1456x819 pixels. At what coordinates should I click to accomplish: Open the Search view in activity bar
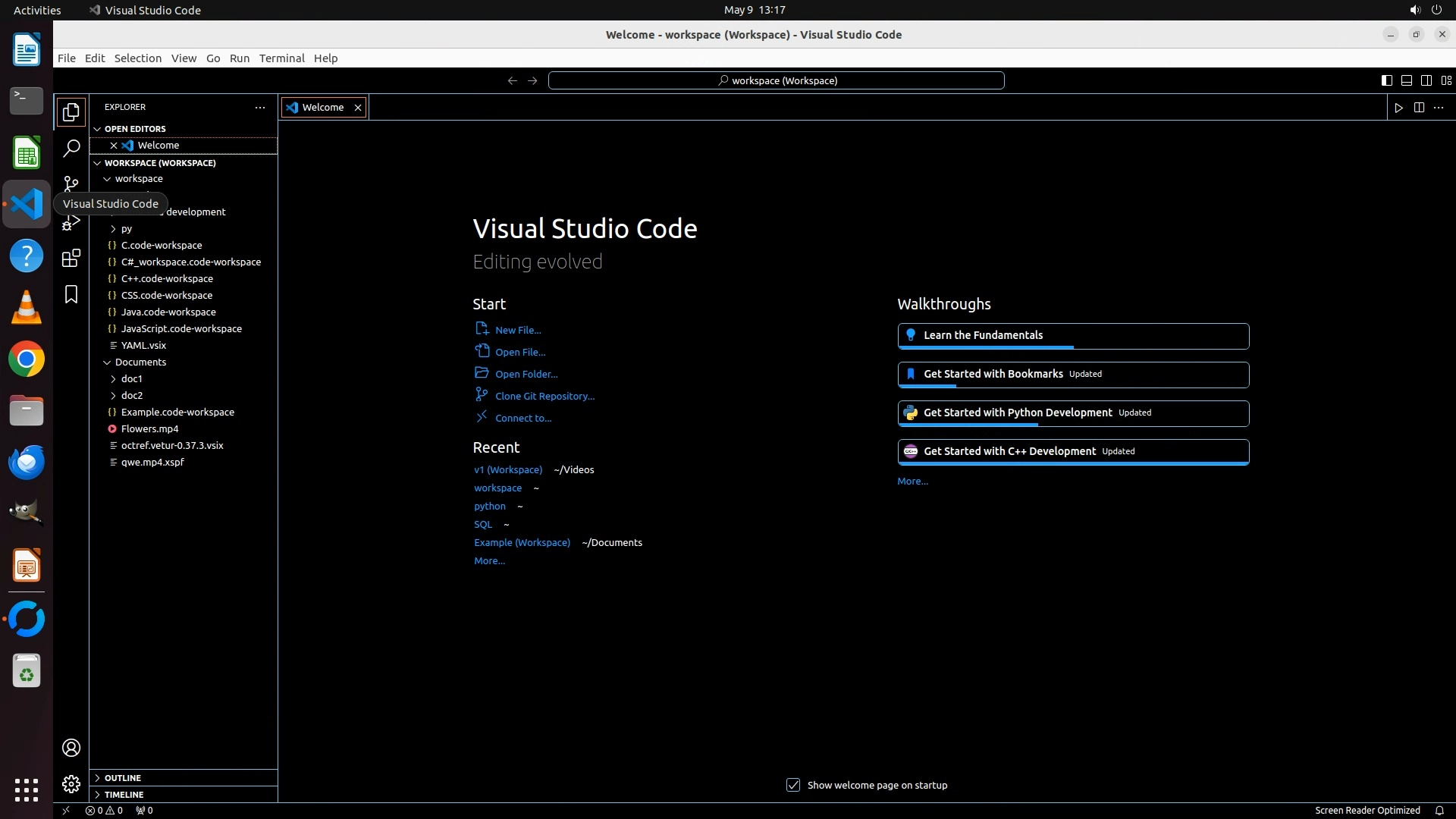click(x=71, y=148)
